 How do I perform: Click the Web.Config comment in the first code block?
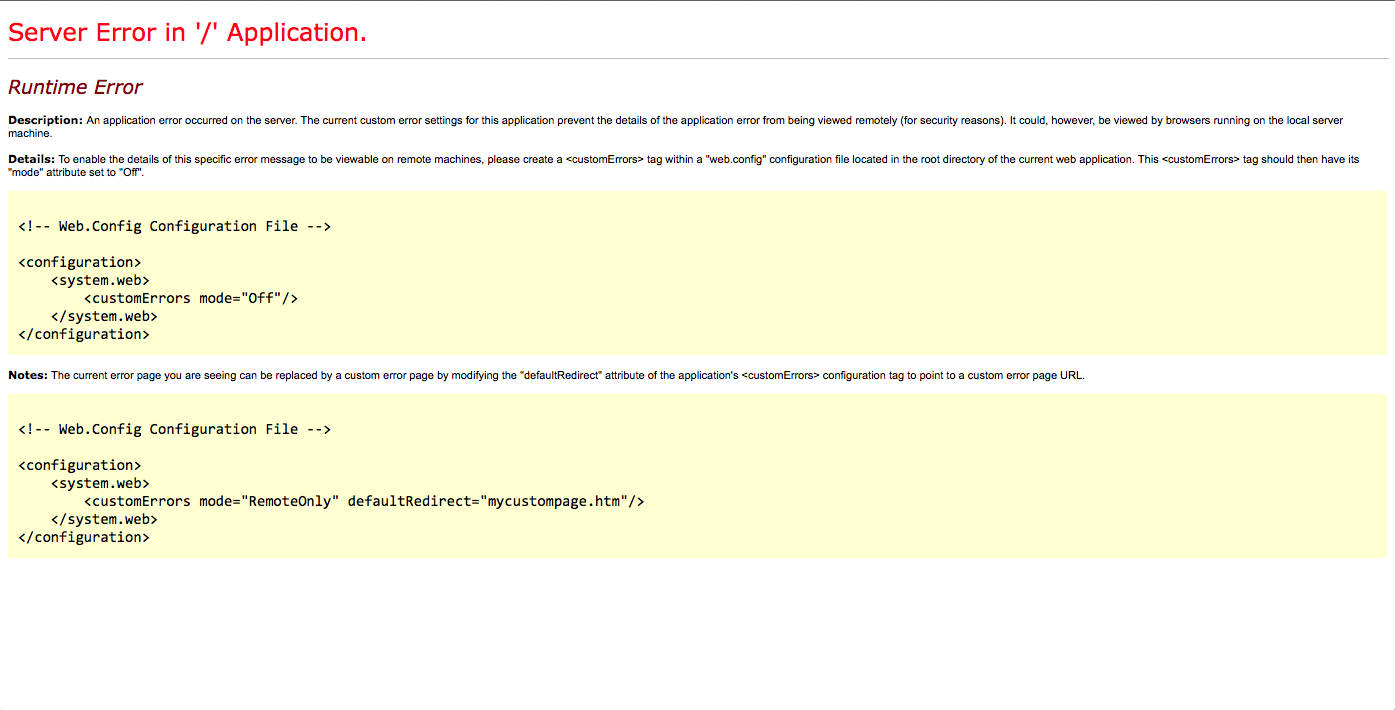(x=174, y=226)
